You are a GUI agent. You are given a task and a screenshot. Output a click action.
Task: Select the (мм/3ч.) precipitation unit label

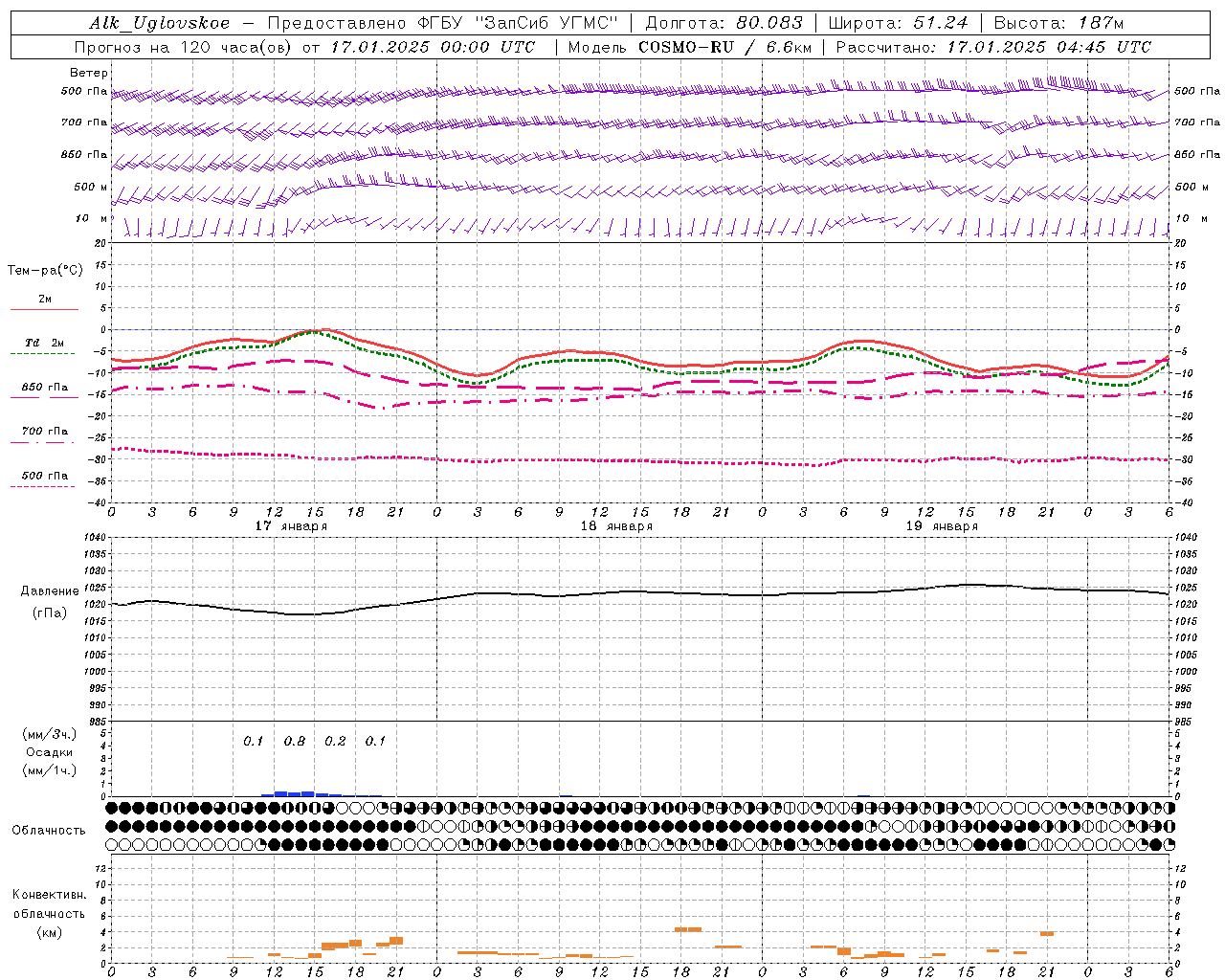pos(49,734)
